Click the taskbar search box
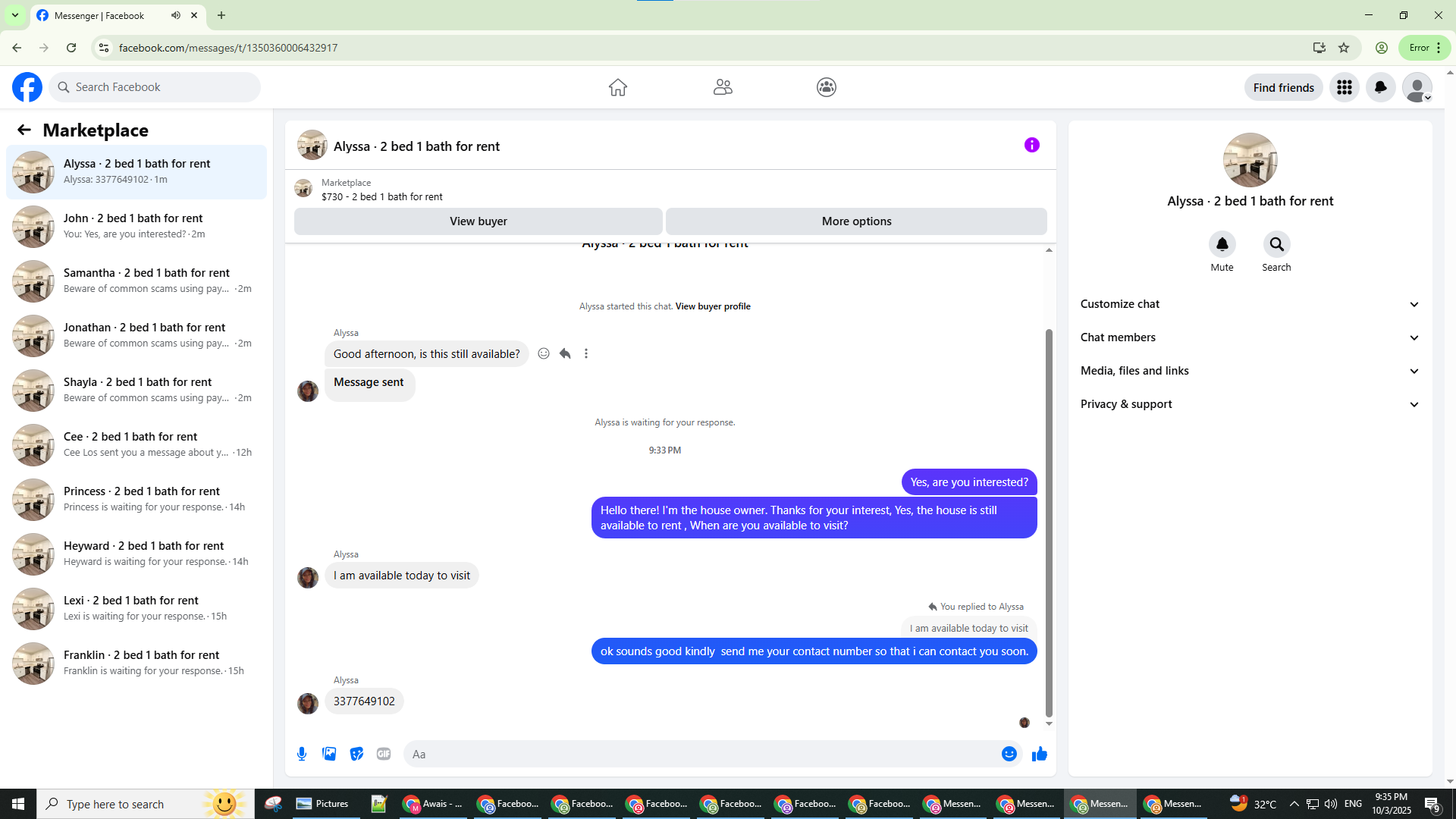The image size is (1456, 819). pos(146,804)
